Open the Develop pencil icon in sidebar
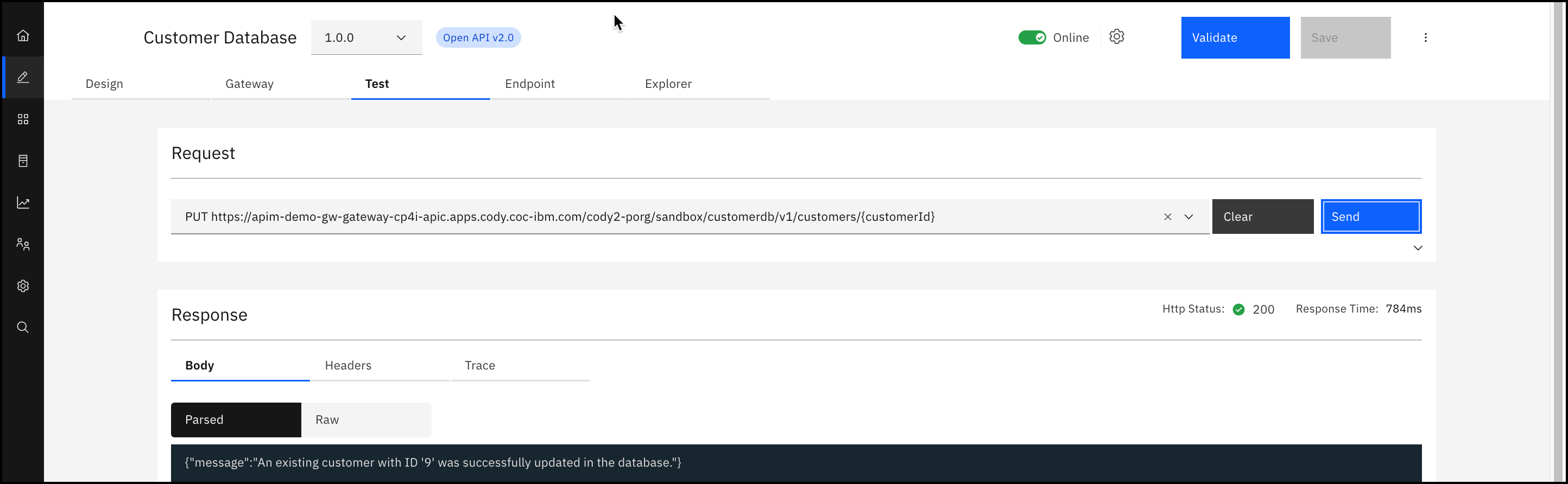The height and width of the screenshot is (484, 1568). point(23,77)
